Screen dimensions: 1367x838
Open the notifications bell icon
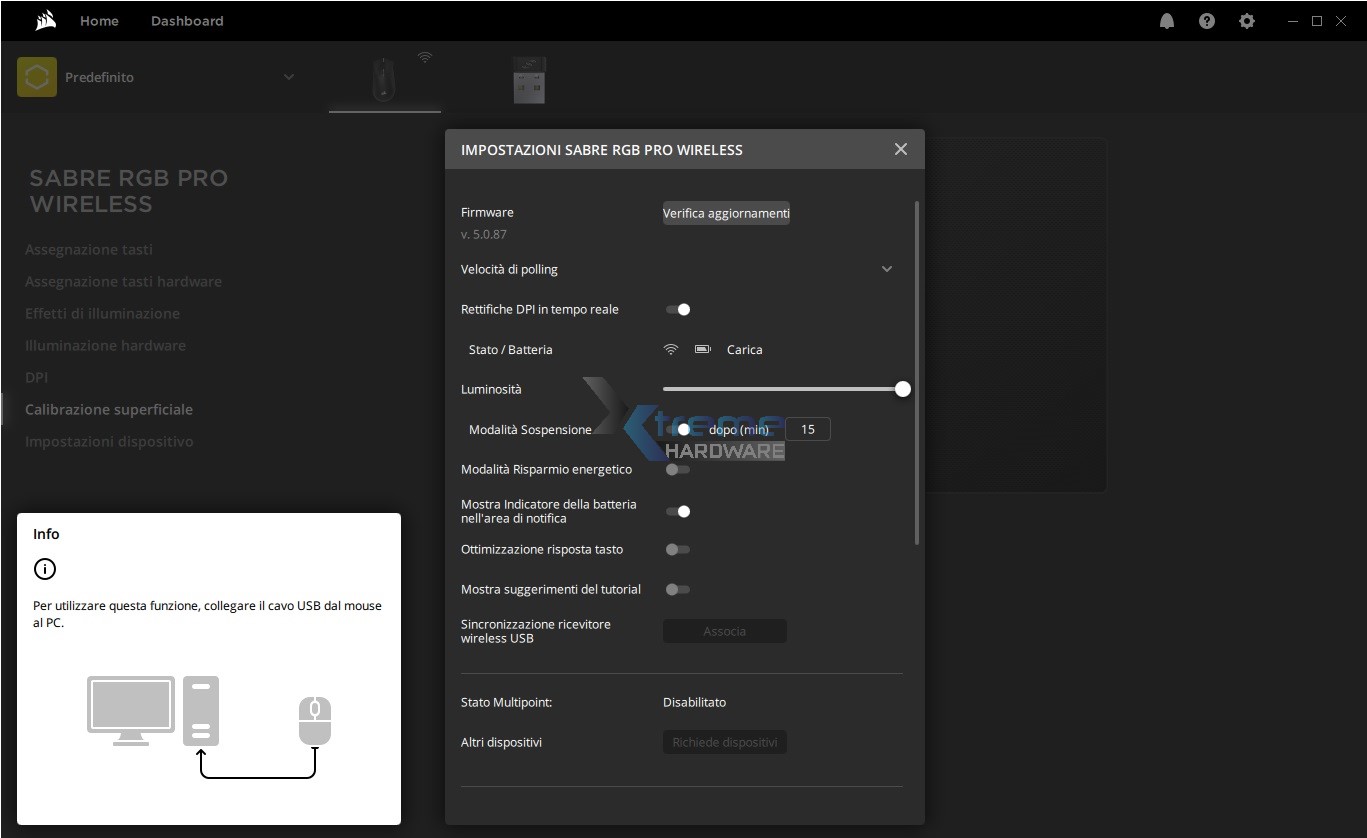click(x=1166, y=21)
